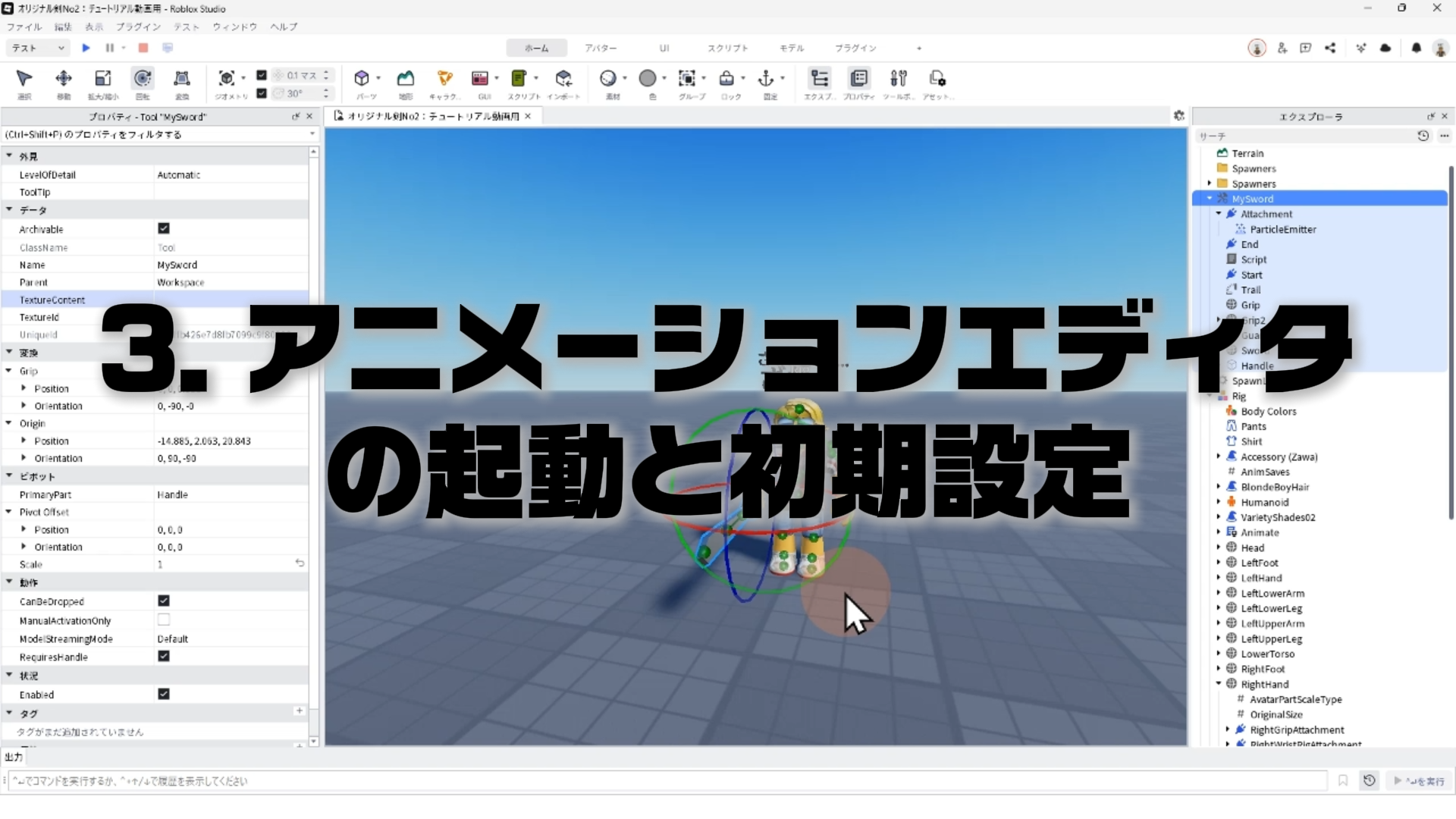Click the Run command (を実行) button
Image resolution: width=1456 pixels, height=819 pixels.
coord(1420,780)
